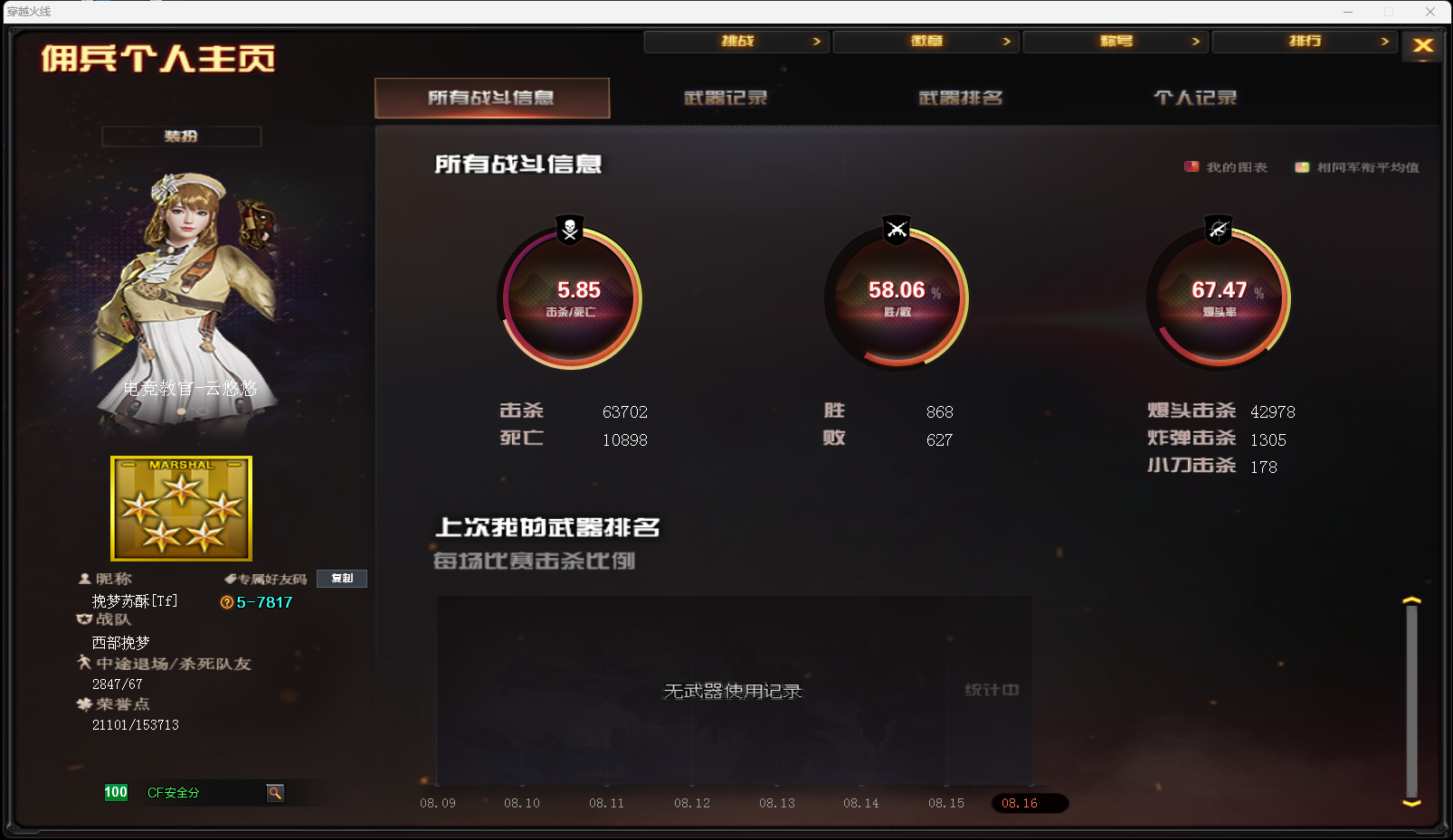
Task: Click the orange question mark near friend code
Action: [227, 602]
